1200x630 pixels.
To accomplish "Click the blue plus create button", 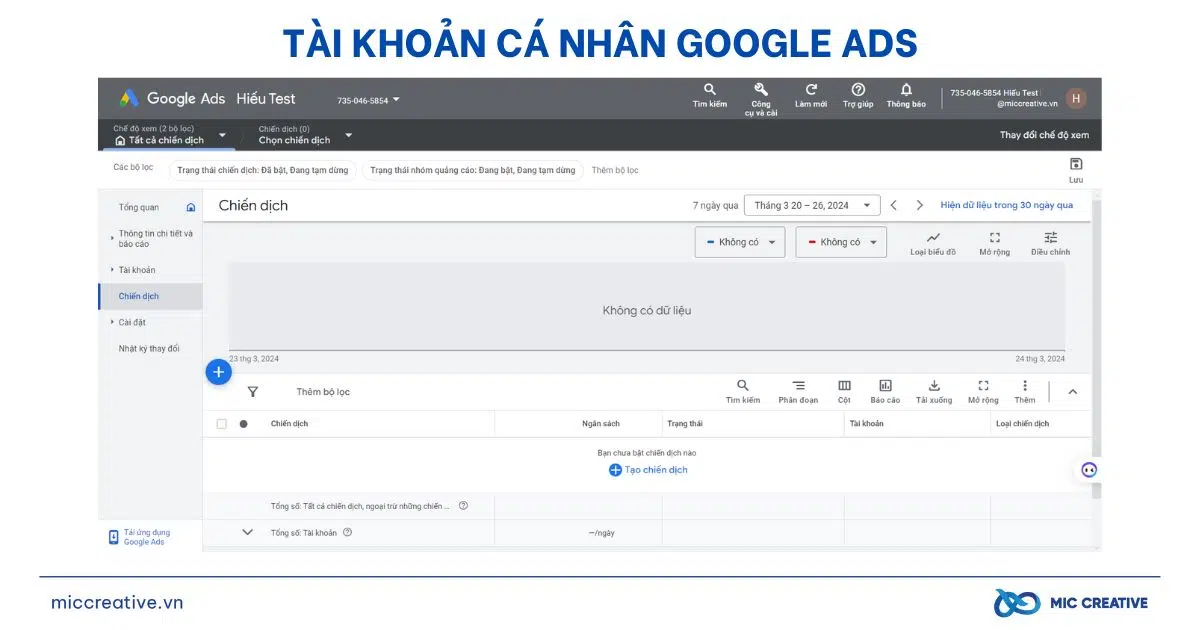I will point(218,371).
